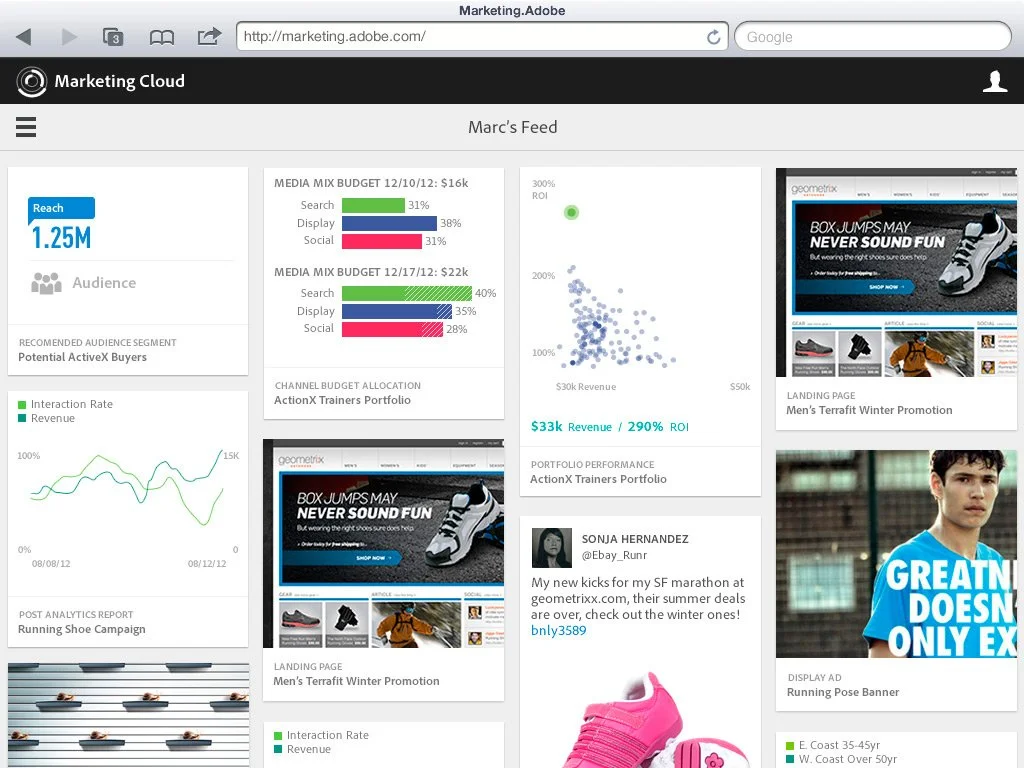Open the Running Pose Banner display ad
The height and width of the screenshot is (768, 1024).
(842, 692)
